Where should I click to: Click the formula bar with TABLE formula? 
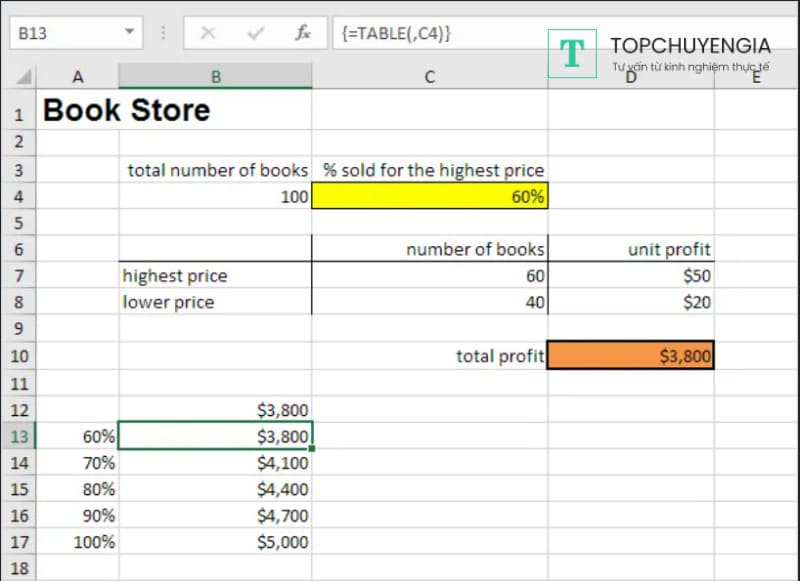[440, 33]
